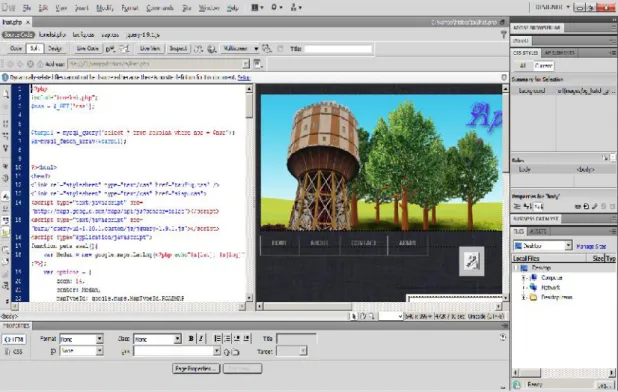The image size is (618, 392).
Task: Click the Point to File icon beside Link
Action: (227, 352)
